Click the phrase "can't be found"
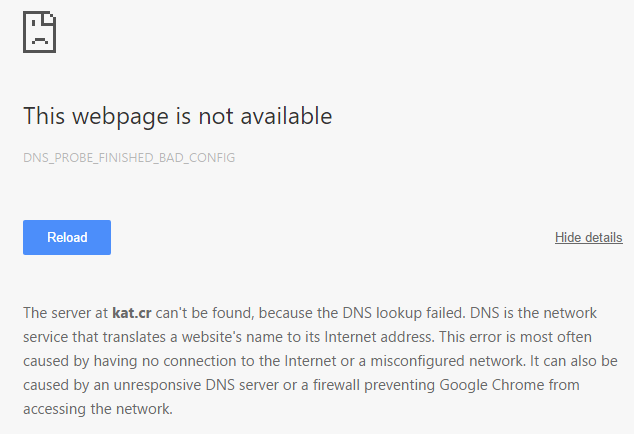Image resolution: width=634 pixels, height=434 pixels. tap(200, 312)
